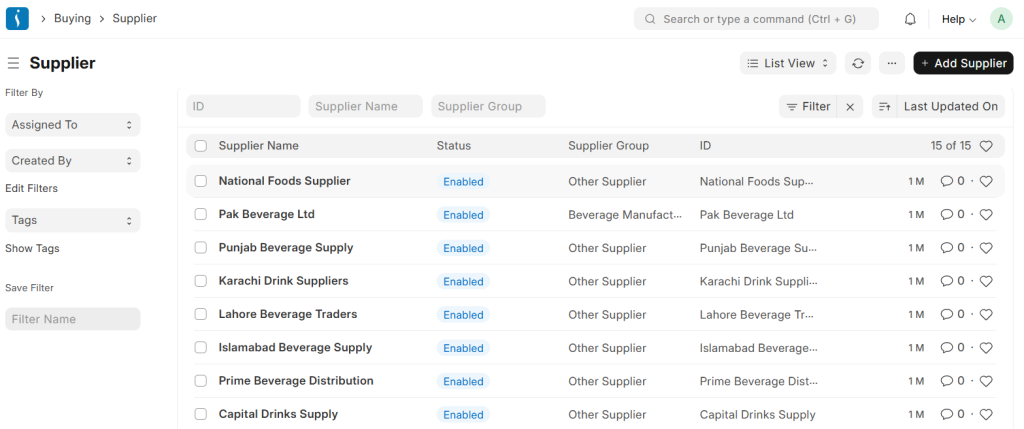Like all items via header heart
This screenshot has height=429, width=1024.
[x=986, y=146]
